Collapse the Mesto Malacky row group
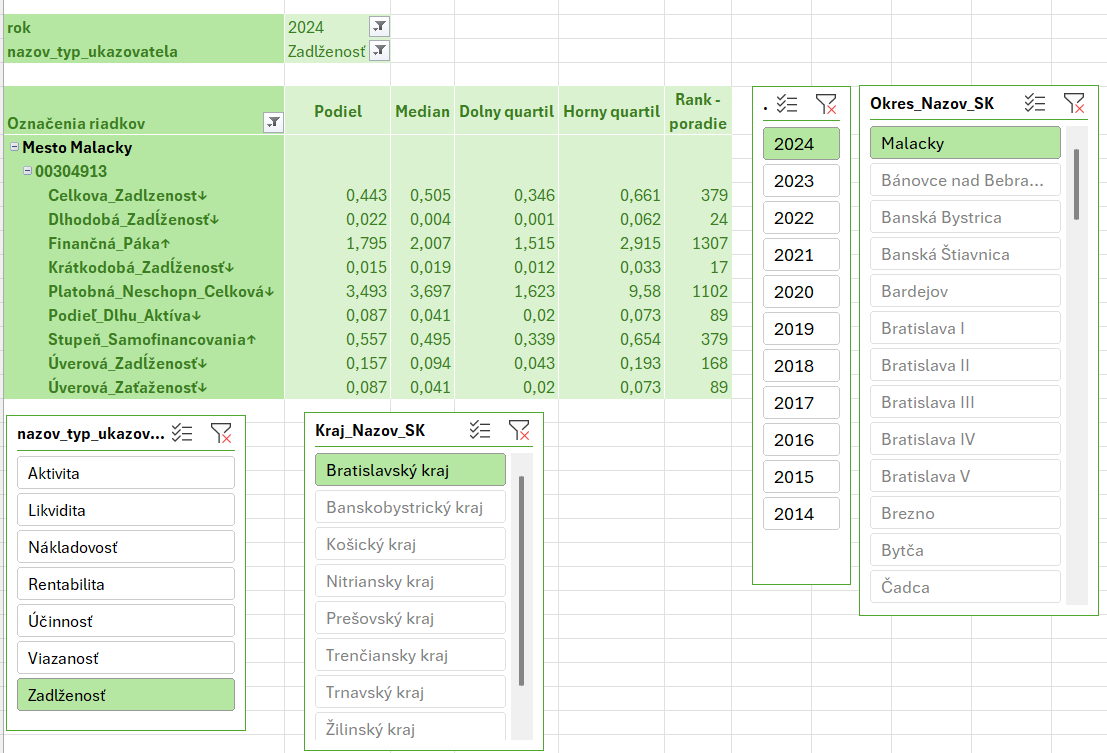1107x753 pixels. pyautogui.click(x=14, y=147)
